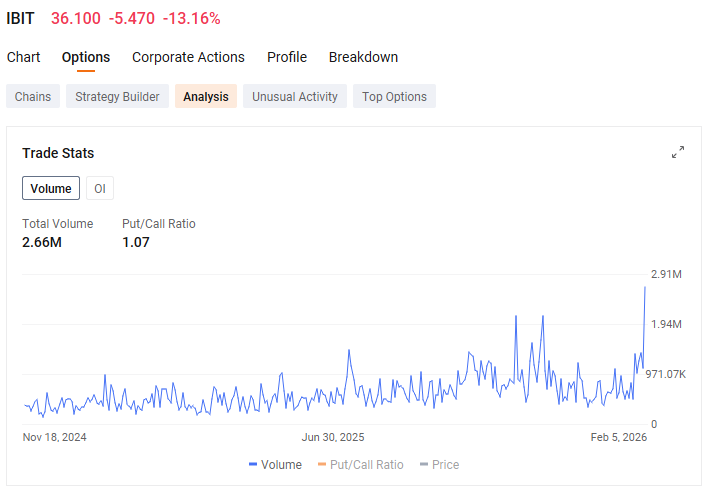The height and width of the screenshot is (491, 707).
Task: Click the 2.91M axis label
Action: pos(666,274)
